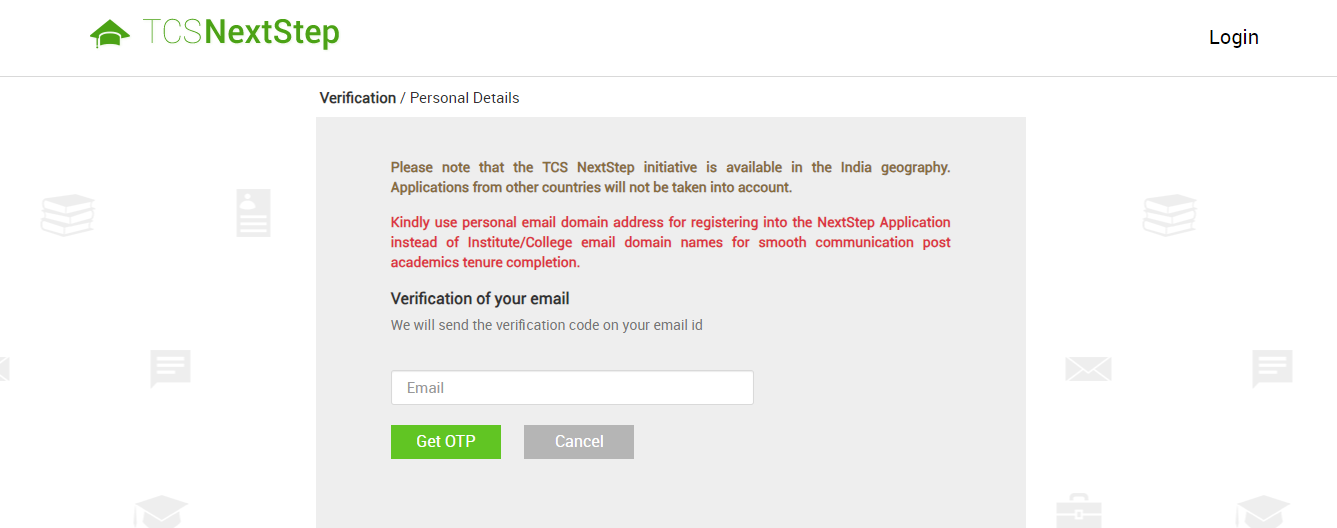Click the India geography availability note
This screenshot has width=1337, height=528.
coord(670,177)
